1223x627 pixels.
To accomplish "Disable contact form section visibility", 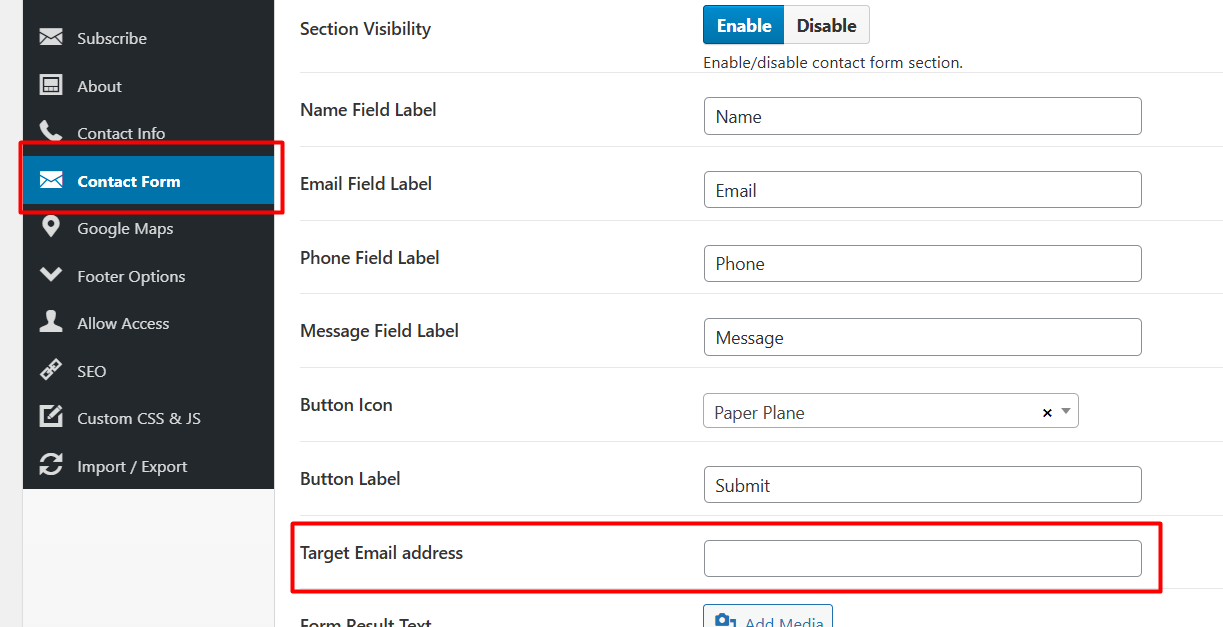I will pos(826,25).
